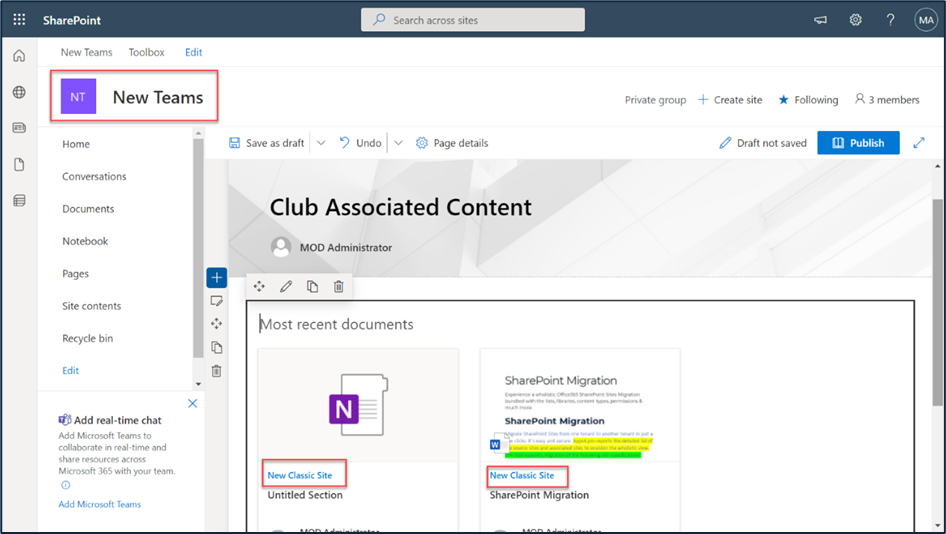Open the OneNote document thumbnail
946x534 pixels.
point(358,405)
